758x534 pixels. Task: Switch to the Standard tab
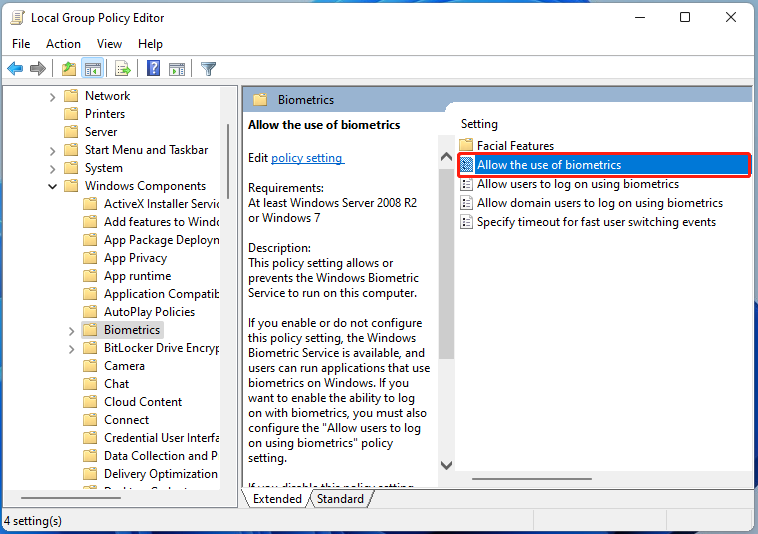pyautogui.click(x=340, y=498)
